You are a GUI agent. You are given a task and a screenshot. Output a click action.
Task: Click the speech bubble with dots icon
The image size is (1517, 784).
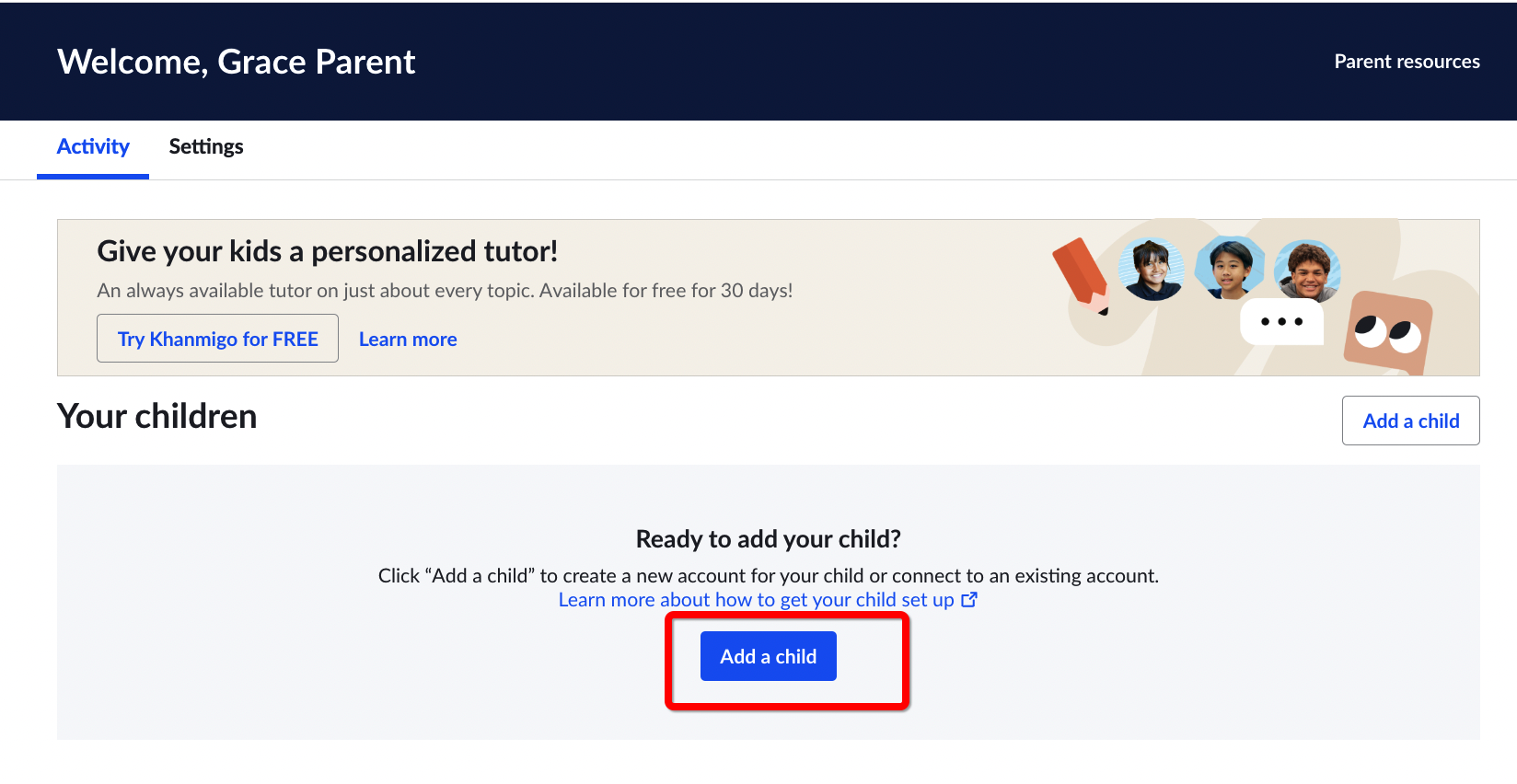coord(1281,322)
